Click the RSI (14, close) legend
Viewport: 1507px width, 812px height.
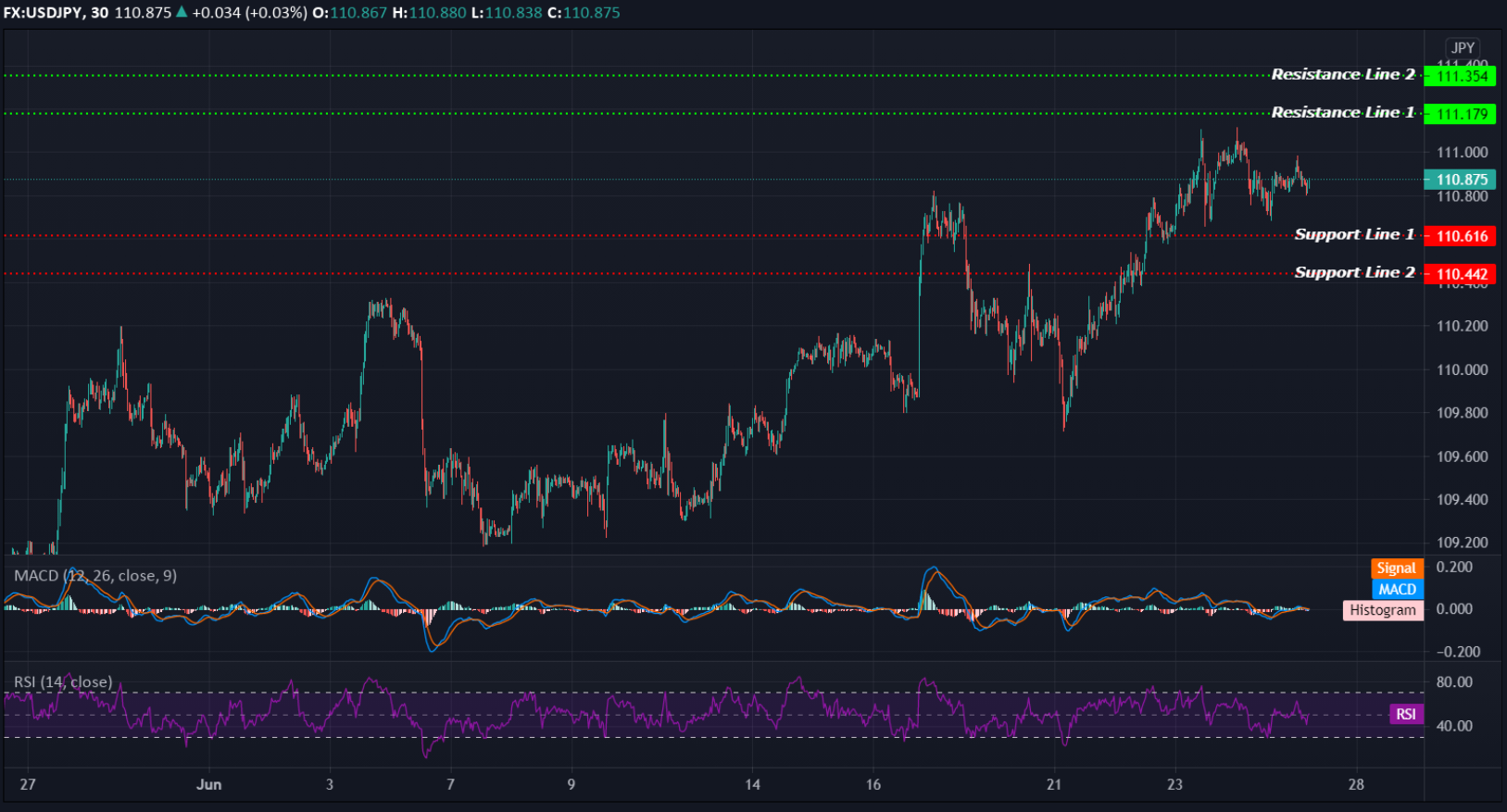[x=63, y=682]
